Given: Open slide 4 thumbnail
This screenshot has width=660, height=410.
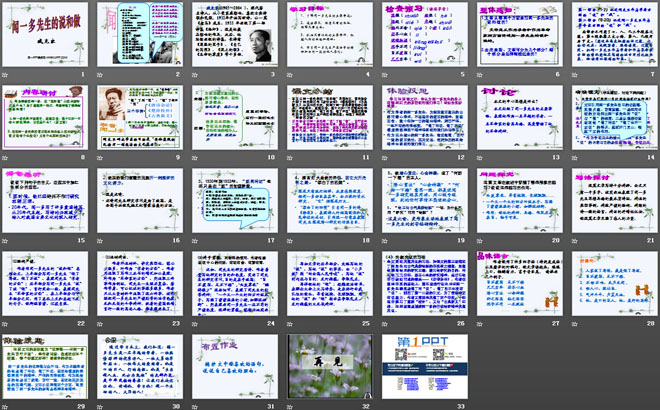Looking at the screenshot, I should click(330, 35).
